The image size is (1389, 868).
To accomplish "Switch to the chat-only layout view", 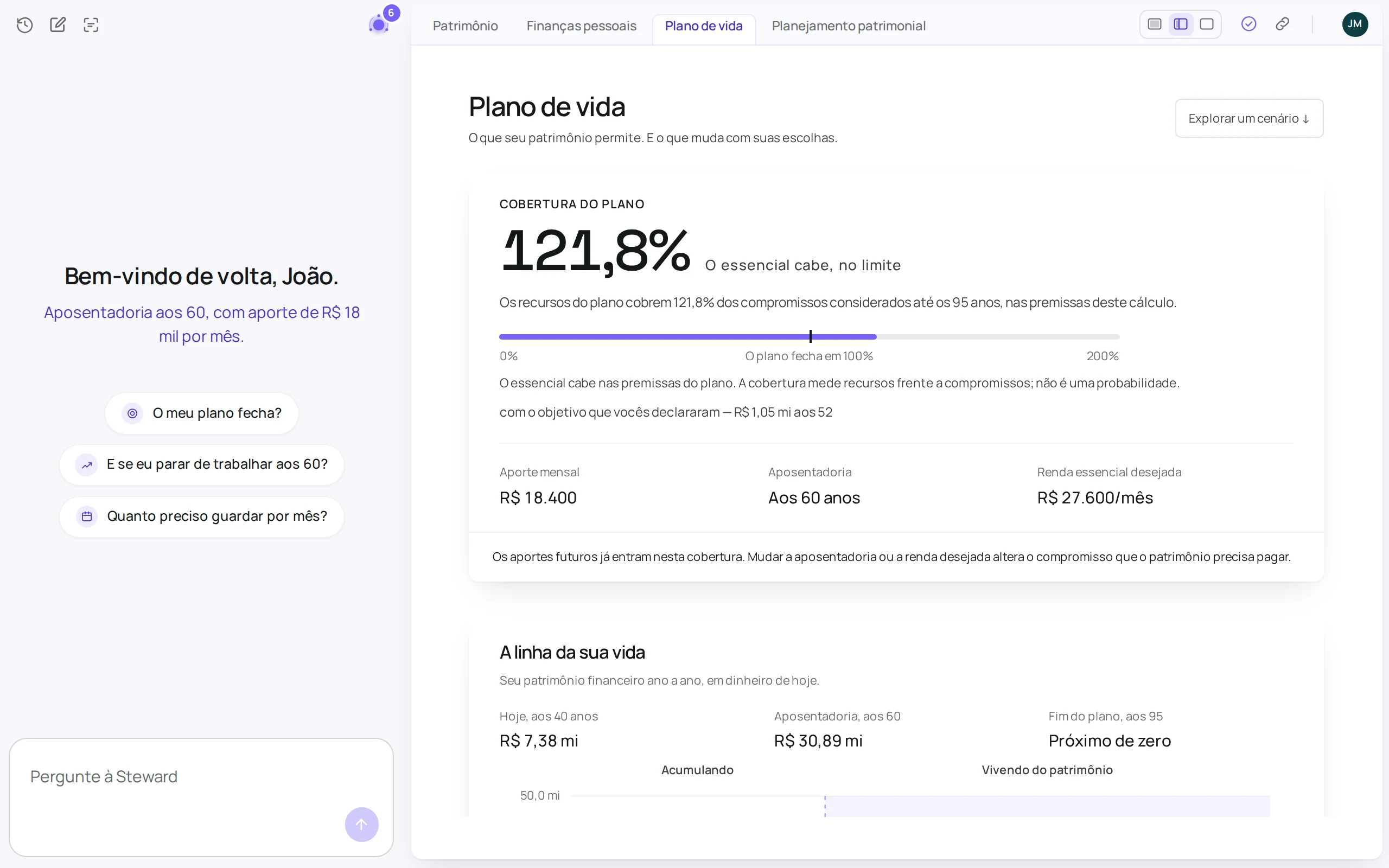I will click(1154, 24).
